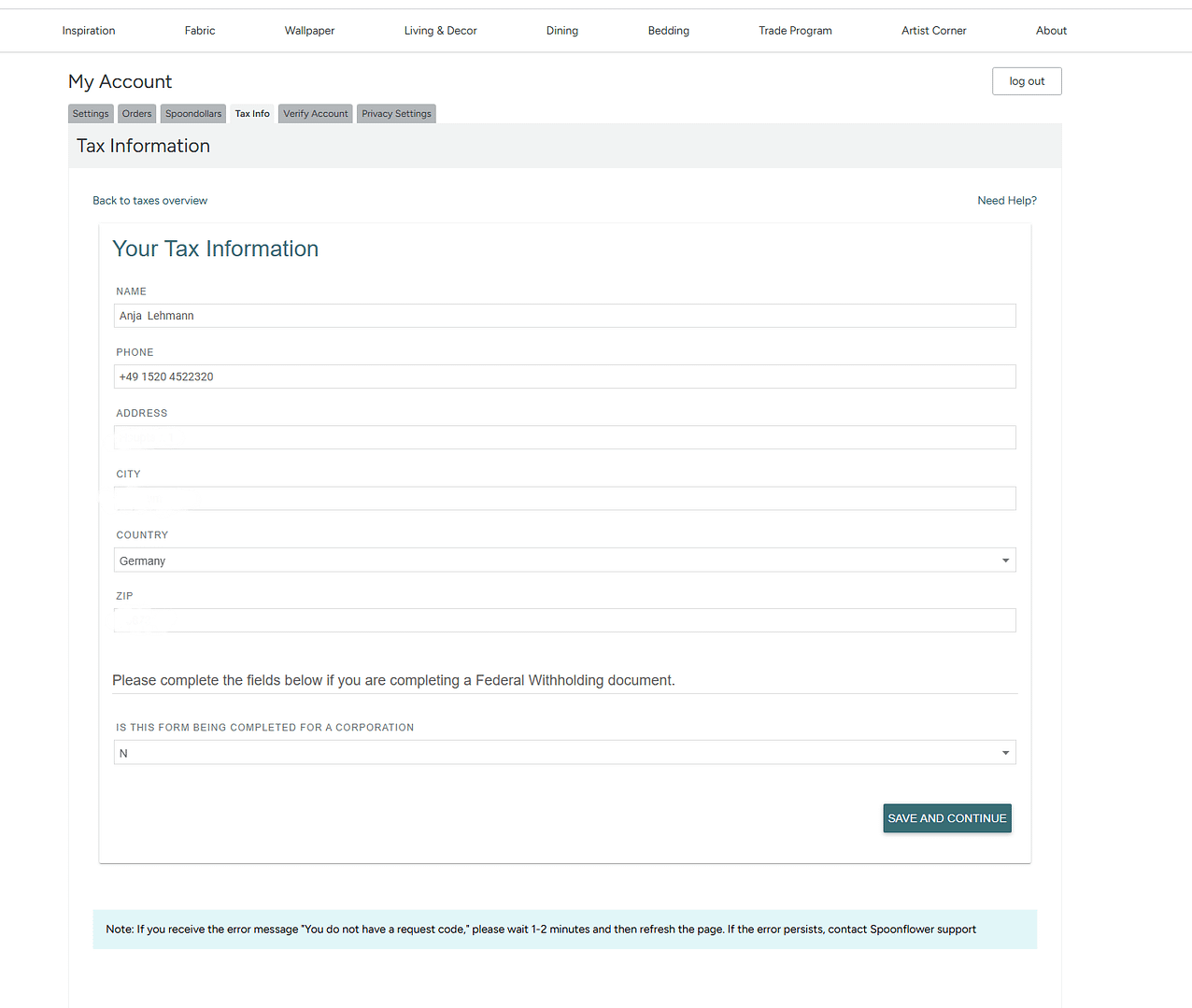Navigate to Trade Program menu item

tap(795, 31)
